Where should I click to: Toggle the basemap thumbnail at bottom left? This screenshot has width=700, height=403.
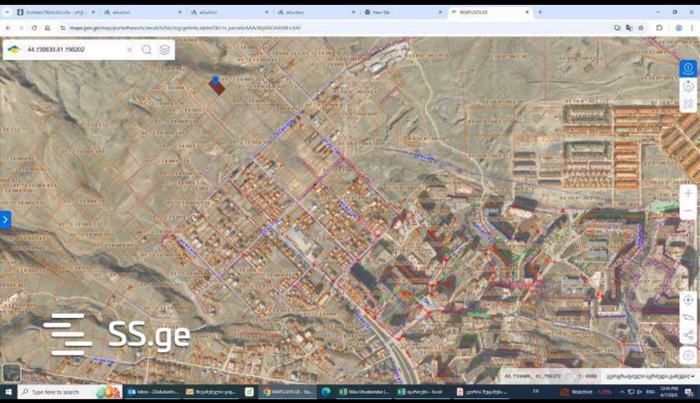click(11, 372)
